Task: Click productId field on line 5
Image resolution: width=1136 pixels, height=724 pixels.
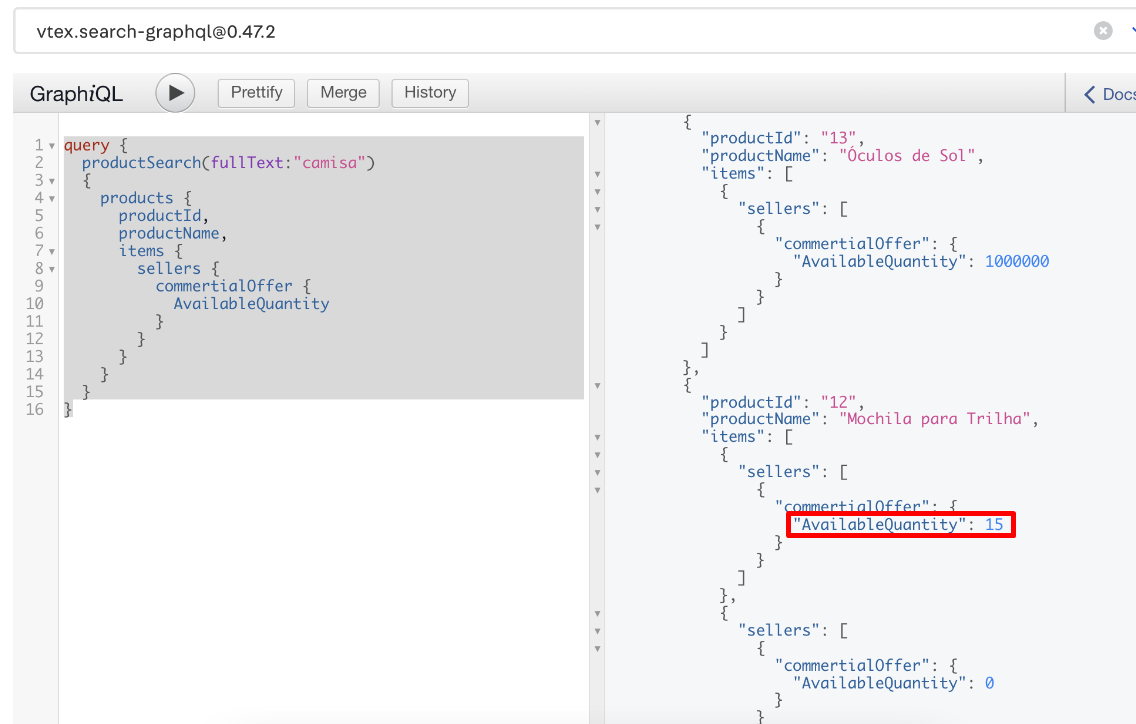Action: (159, 215)
